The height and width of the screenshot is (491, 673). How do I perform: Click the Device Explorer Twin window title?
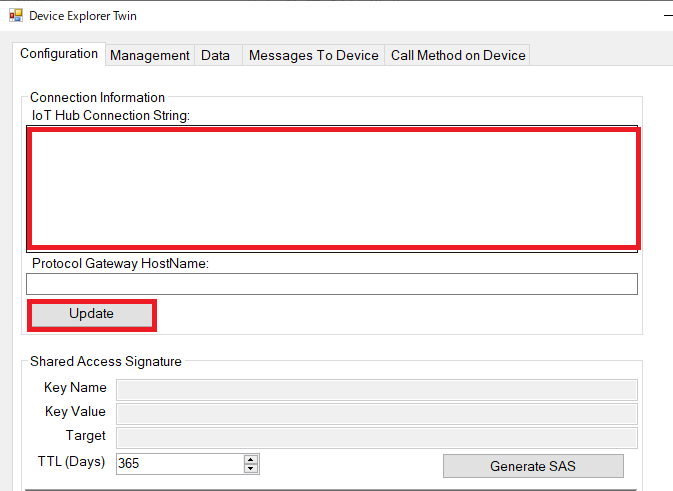(x=83, y=16)
